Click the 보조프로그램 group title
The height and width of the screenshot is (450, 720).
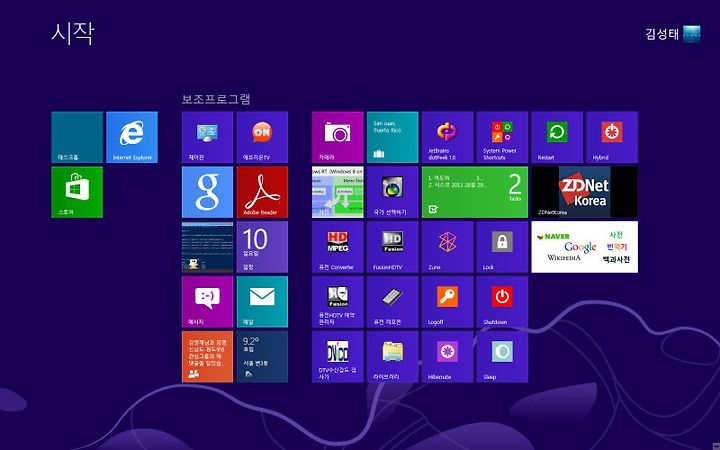coord(216,99)
